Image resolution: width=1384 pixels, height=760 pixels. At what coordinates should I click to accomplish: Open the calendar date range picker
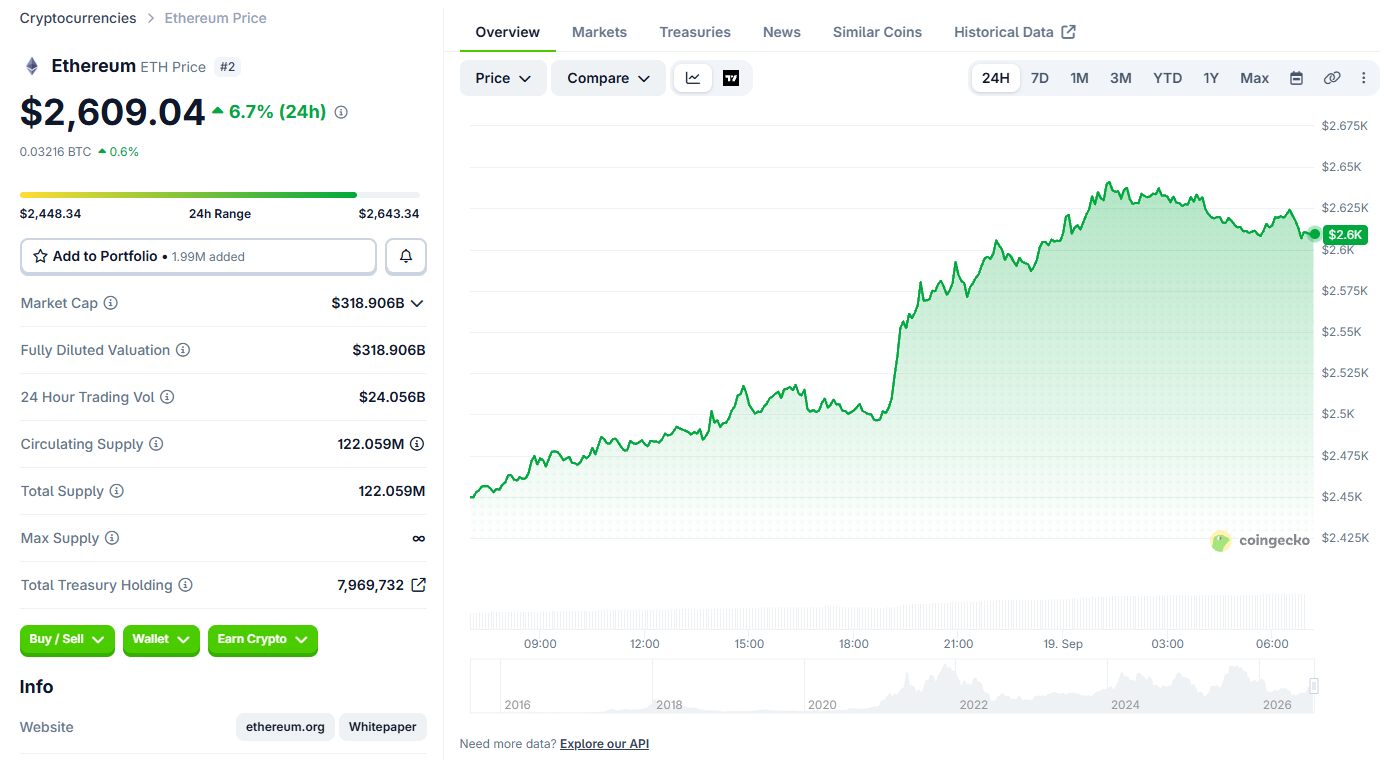click(x=1296, y=78)
